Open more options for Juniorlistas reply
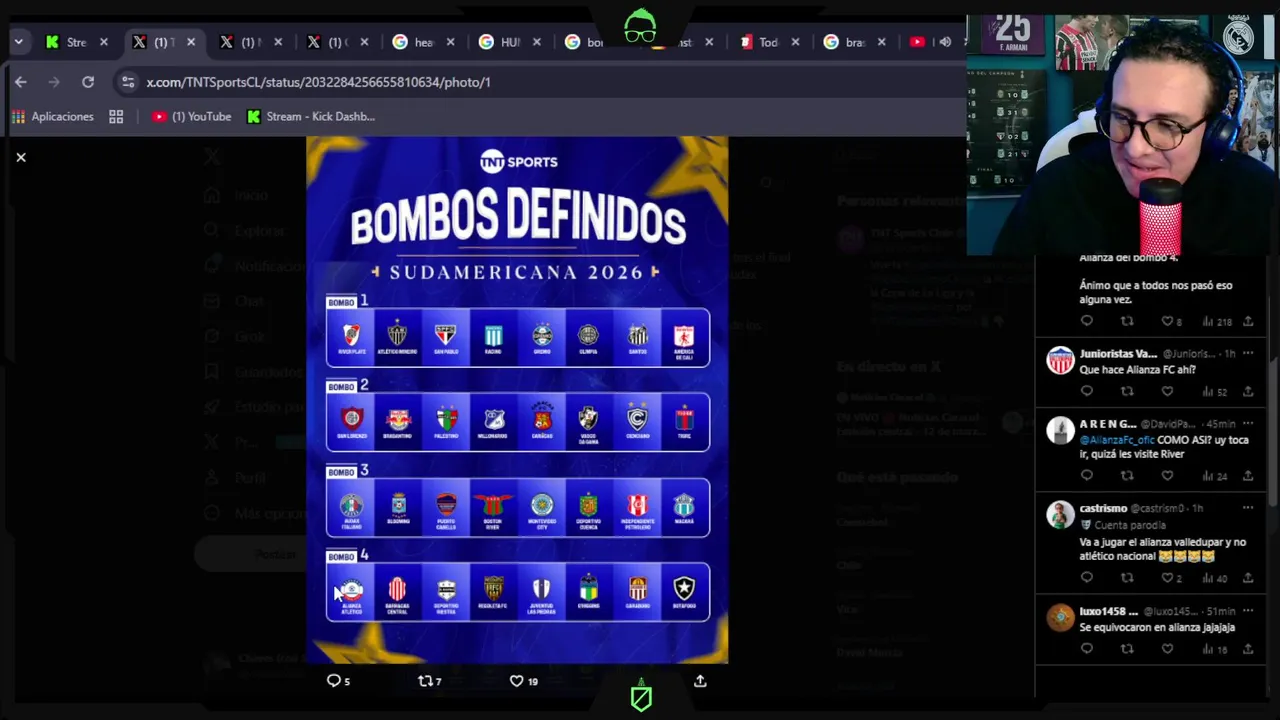Viewport: 1280px width, 720px height. (x=1247, y=353)
